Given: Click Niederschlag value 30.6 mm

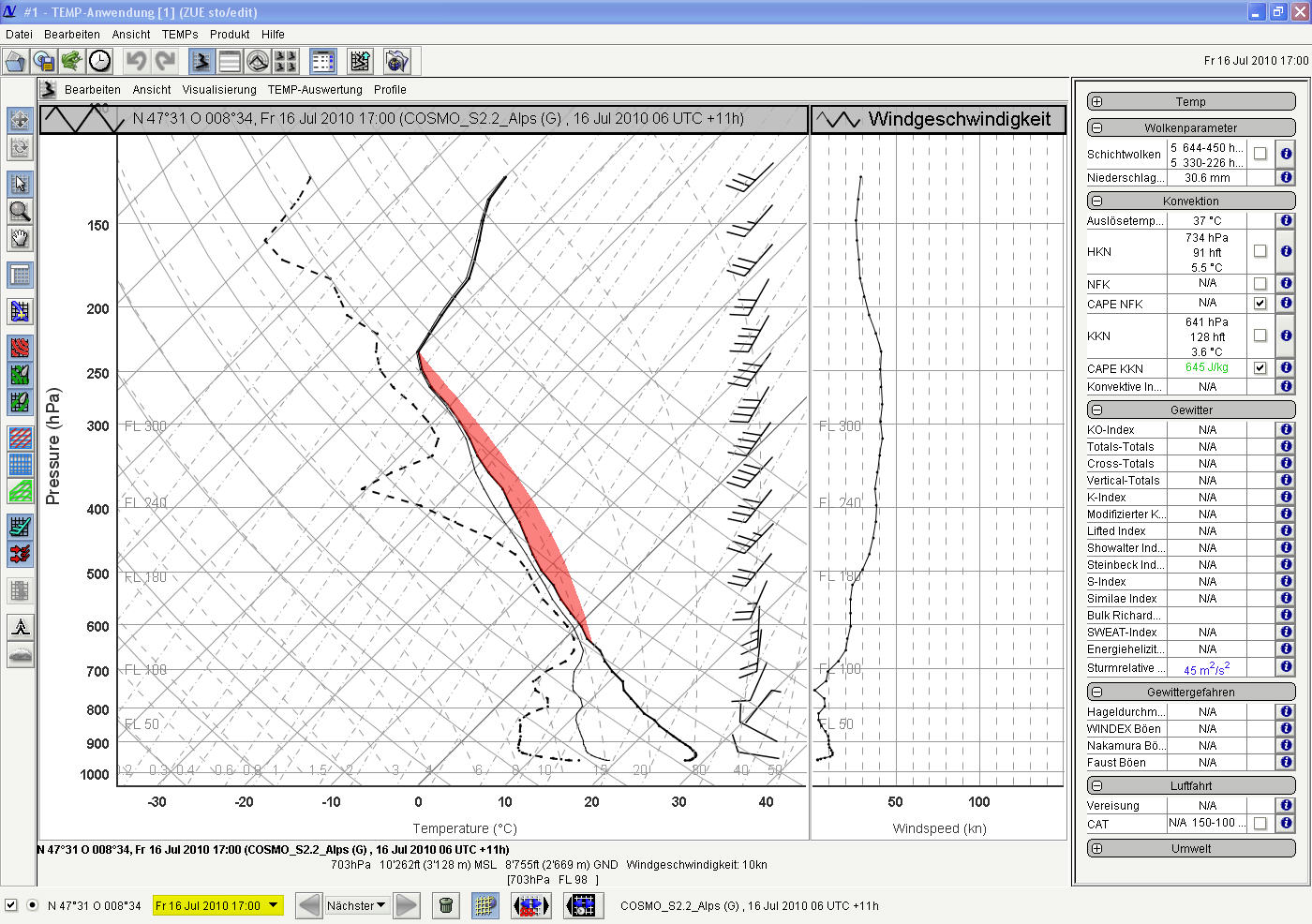Looking at the screenshot, I should [1207, 177].
